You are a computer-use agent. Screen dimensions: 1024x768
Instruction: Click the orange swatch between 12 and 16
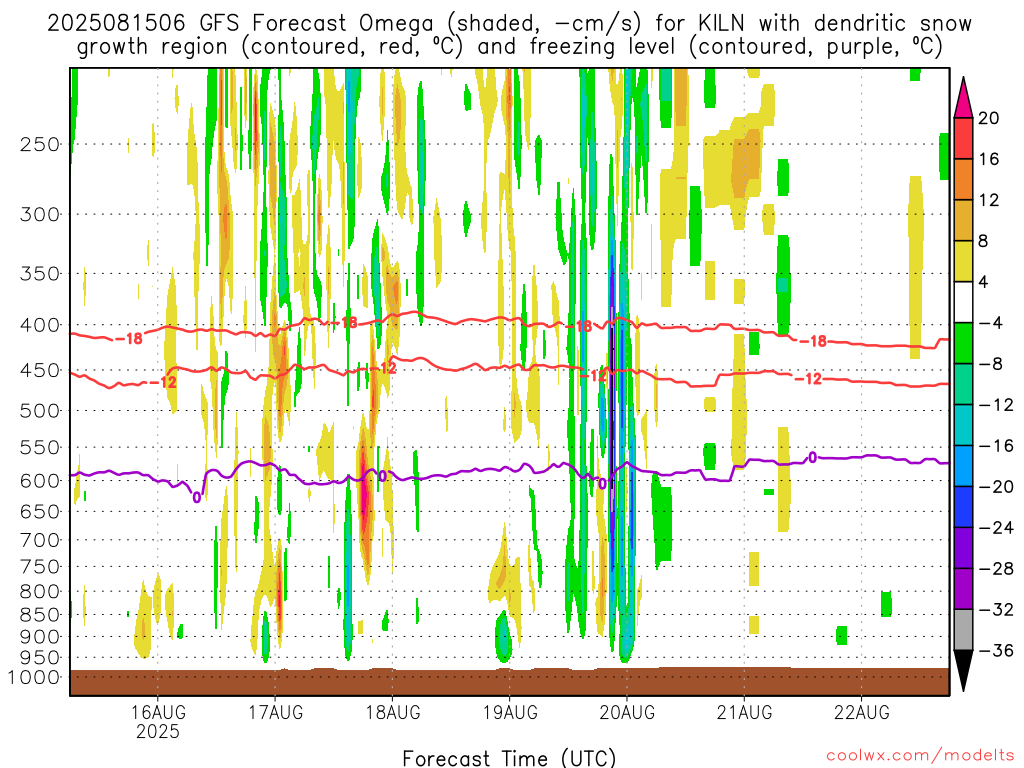963,179
